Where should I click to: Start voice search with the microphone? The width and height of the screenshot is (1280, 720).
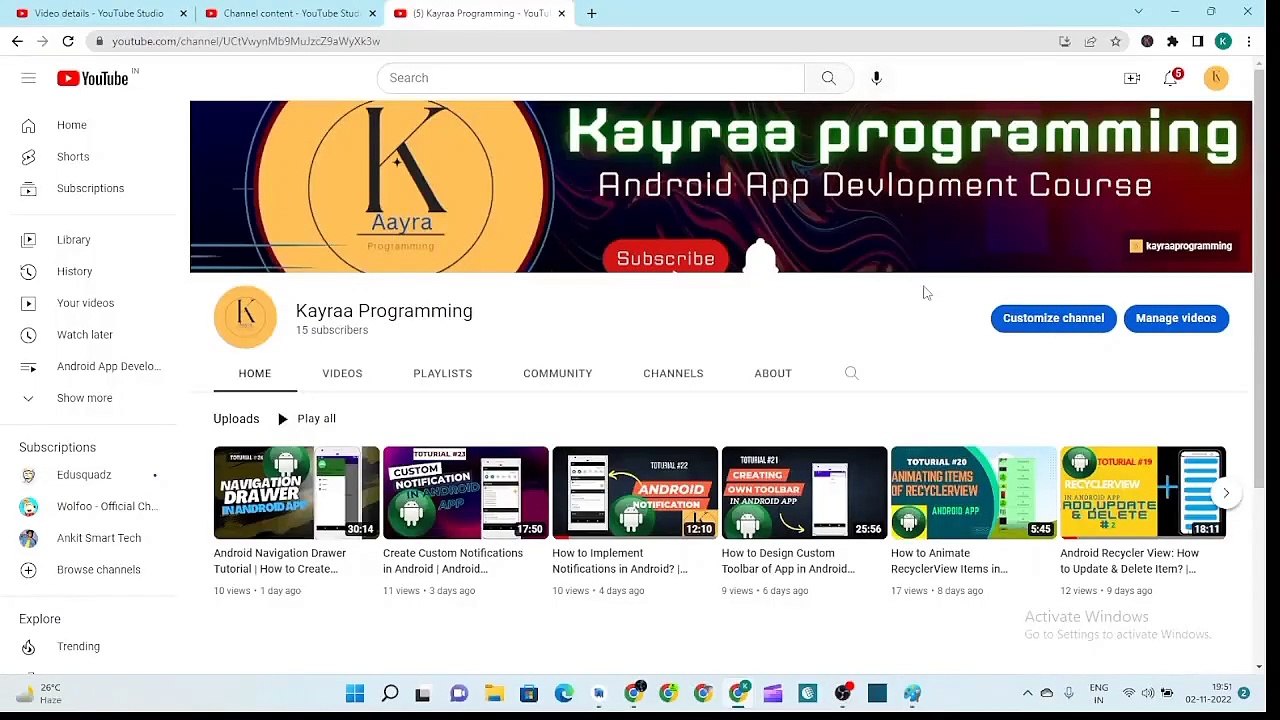tap(877, 78)
